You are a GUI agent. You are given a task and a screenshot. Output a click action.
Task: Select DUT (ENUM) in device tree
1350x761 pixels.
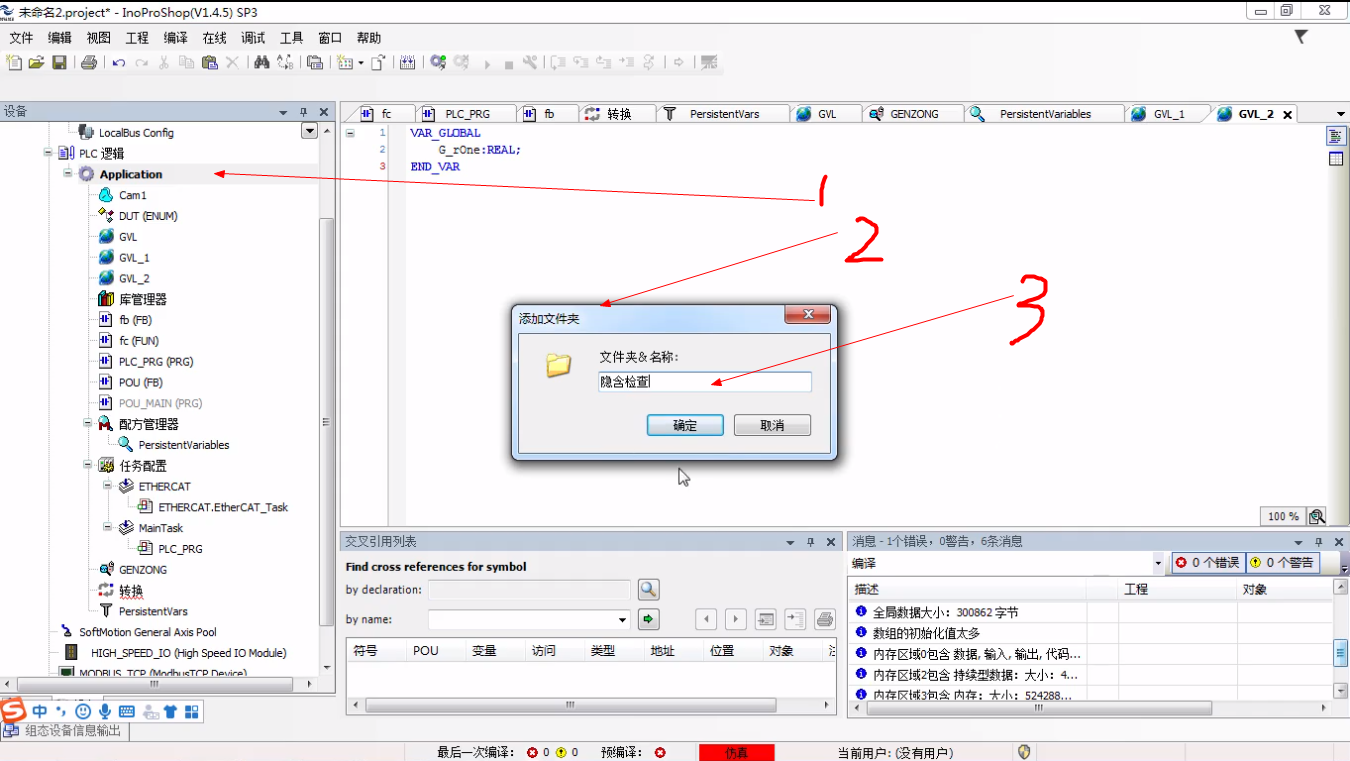click(147, 216)
